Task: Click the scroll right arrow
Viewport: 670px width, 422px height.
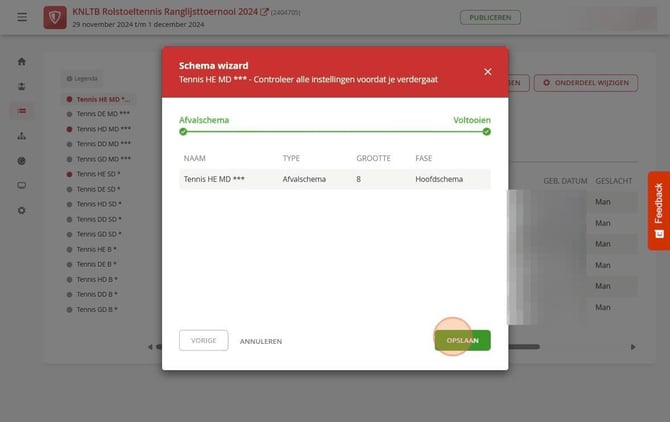Action: click(633, 347)
